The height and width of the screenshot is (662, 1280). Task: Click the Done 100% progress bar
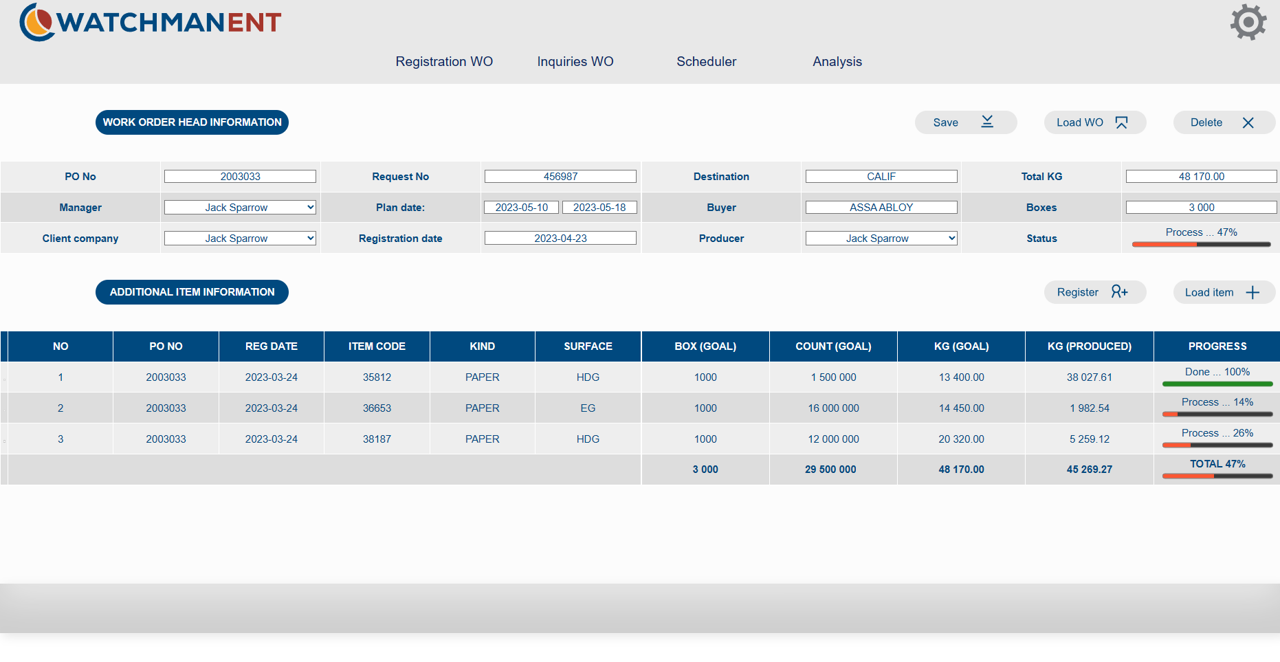(1217, 383)
